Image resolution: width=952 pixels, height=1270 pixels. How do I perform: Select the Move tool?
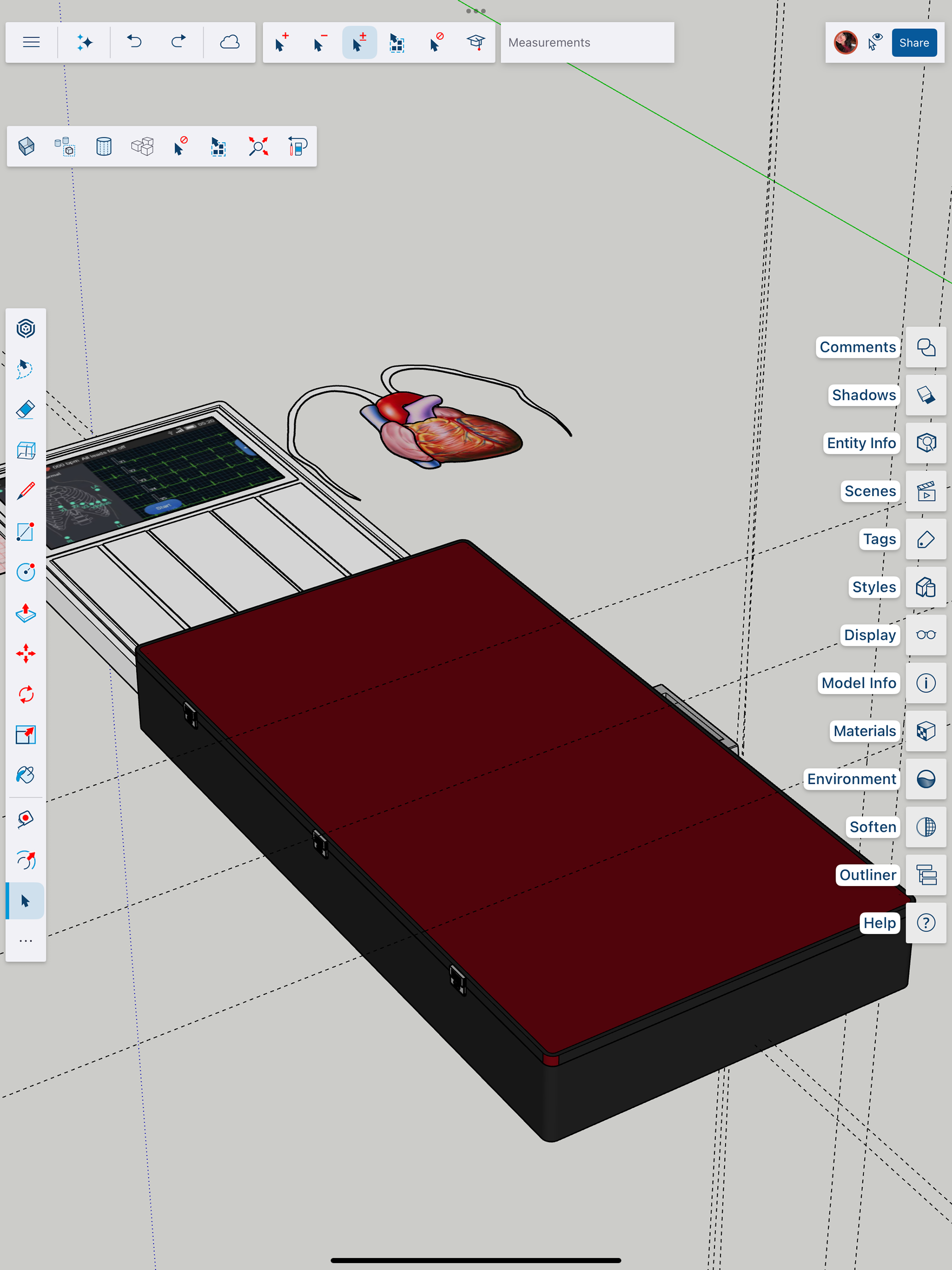[x=25, y=653]
